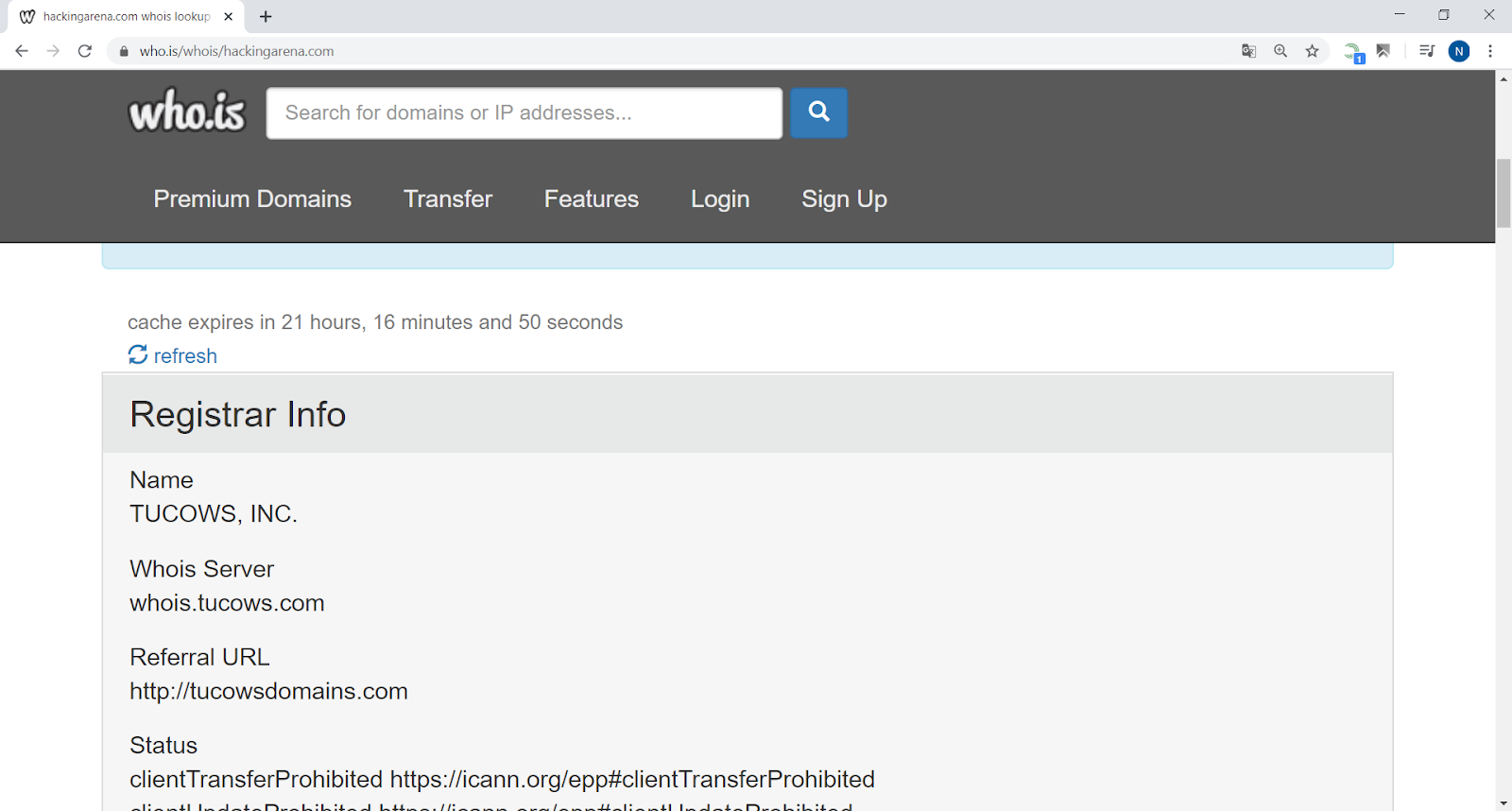
Task: Click the 'Referral URL' label
Action: tap(199, 657)
